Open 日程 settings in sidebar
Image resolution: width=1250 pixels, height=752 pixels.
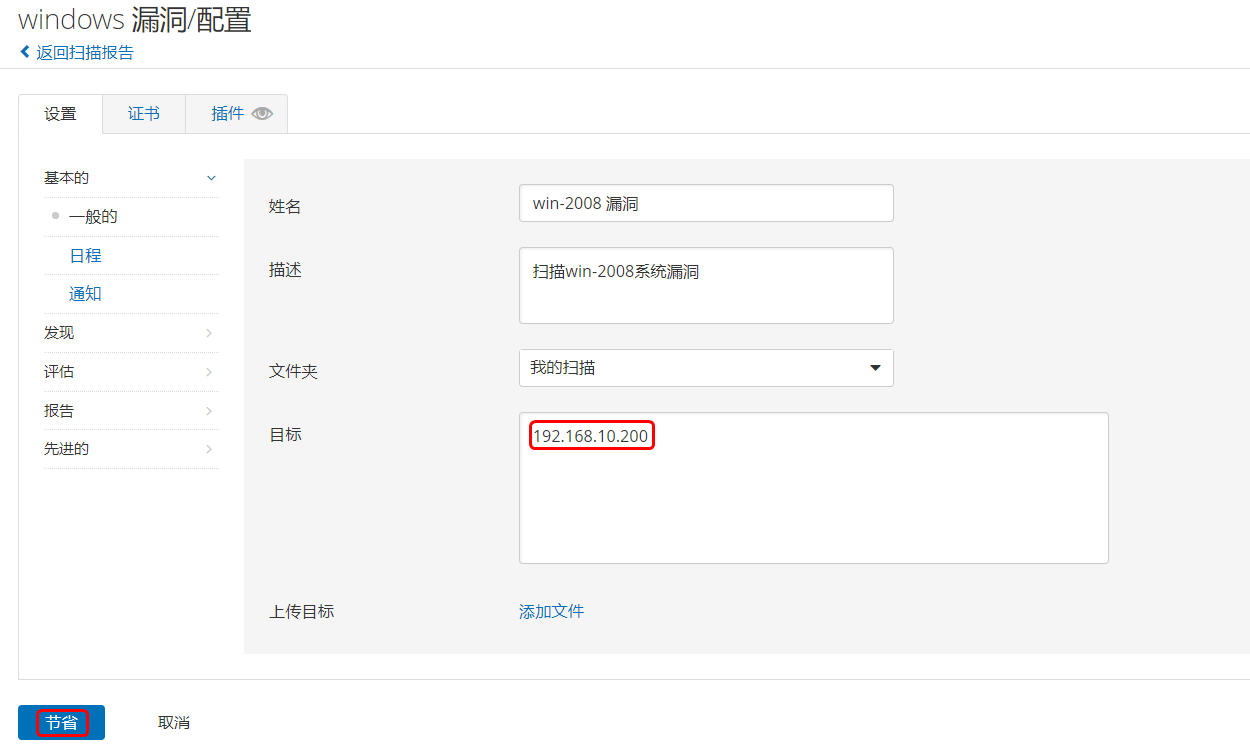(85, 255)
